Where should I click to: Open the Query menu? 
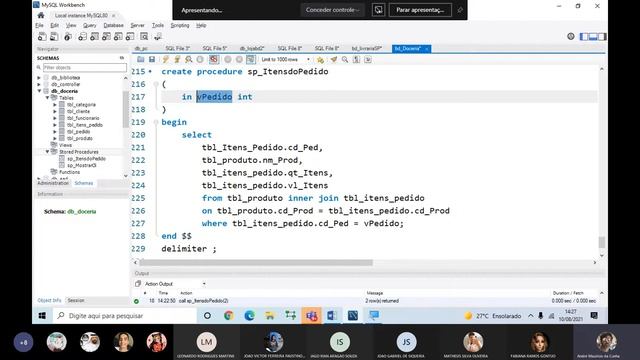[89, 25]
